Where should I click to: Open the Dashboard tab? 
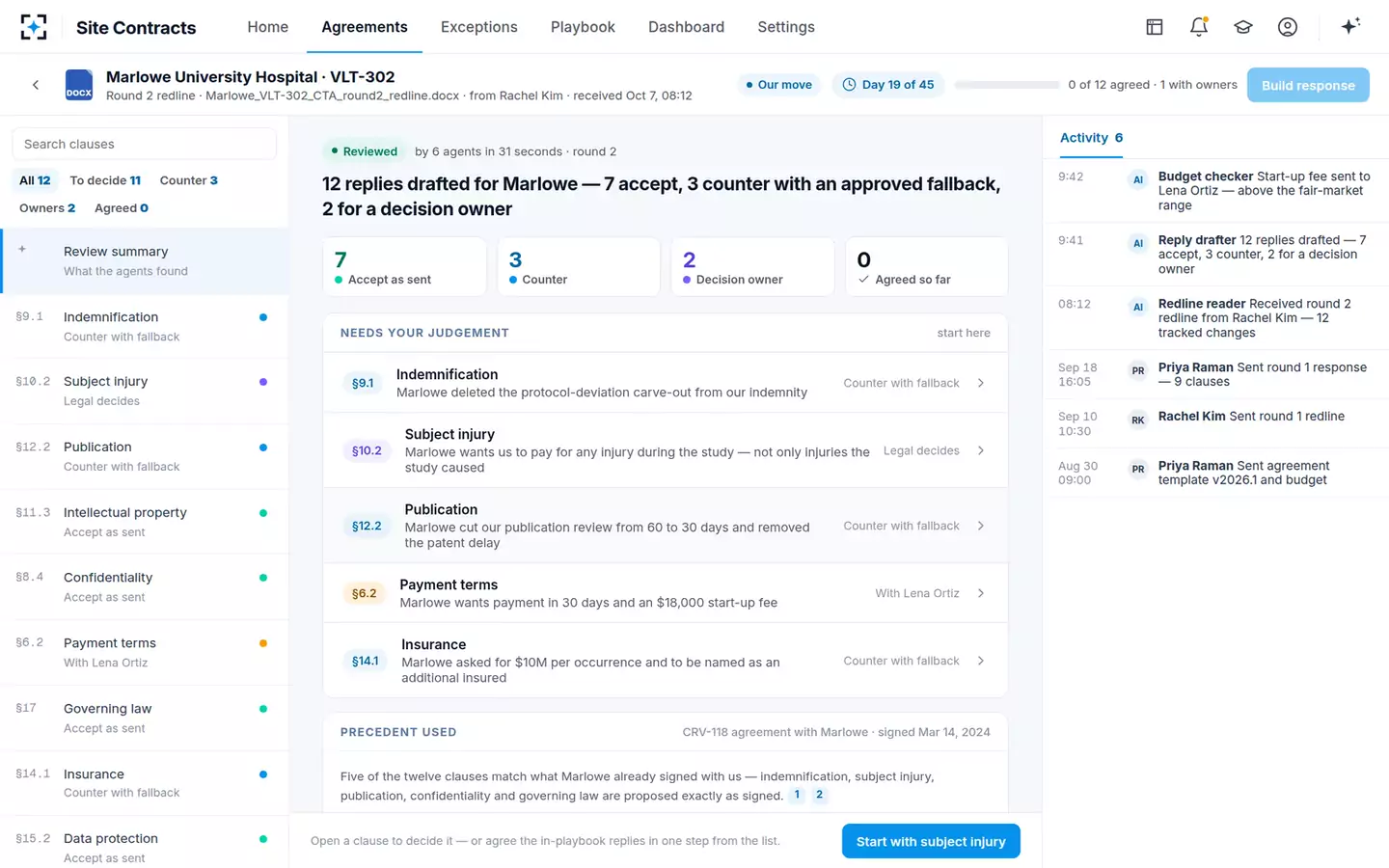[x=686, y=27]
